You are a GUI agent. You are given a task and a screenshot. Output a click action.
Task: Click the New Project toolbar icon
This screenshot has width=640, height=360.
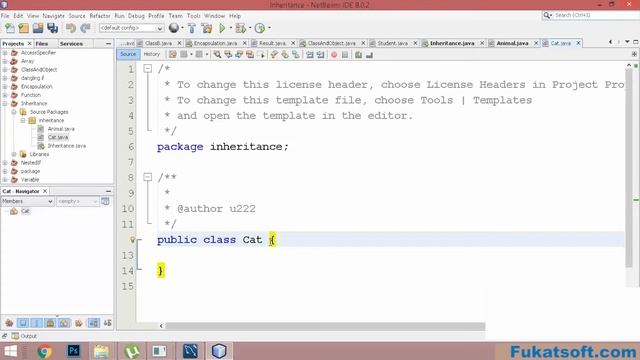(x=24, y=28)
